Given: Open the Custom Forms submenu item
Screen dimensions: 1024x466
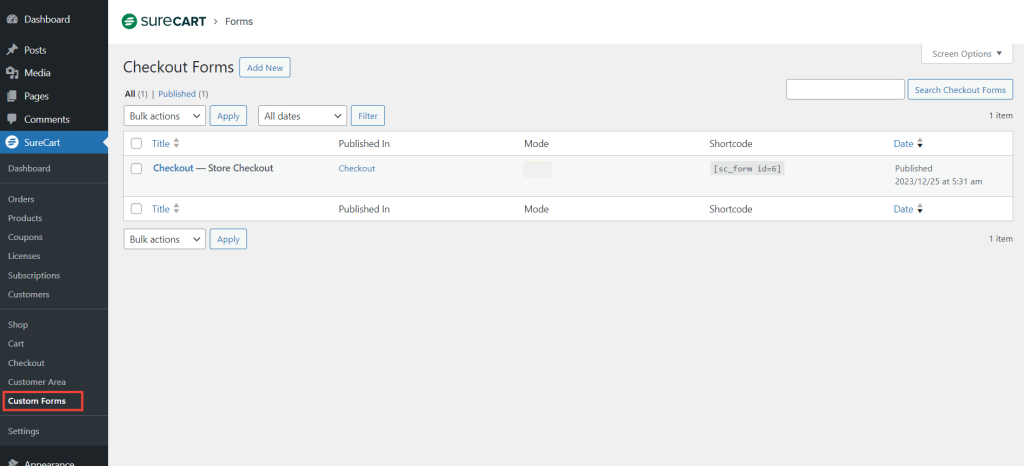Looking at the screenshot, I should [37, 401].
